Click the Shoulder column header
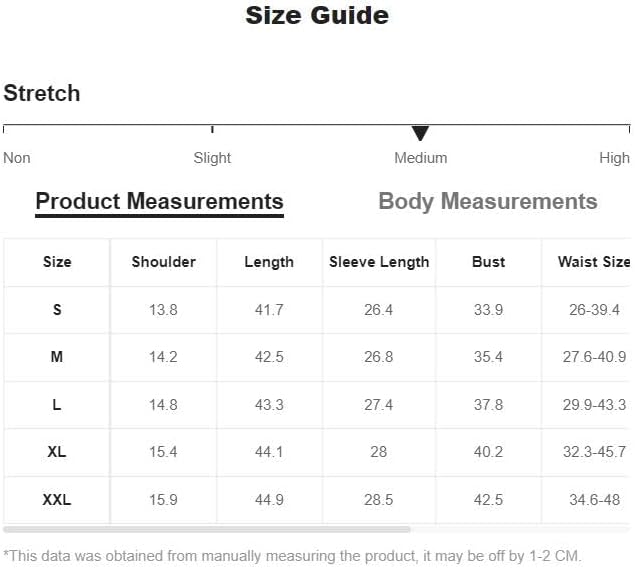 tap(164, 262)
